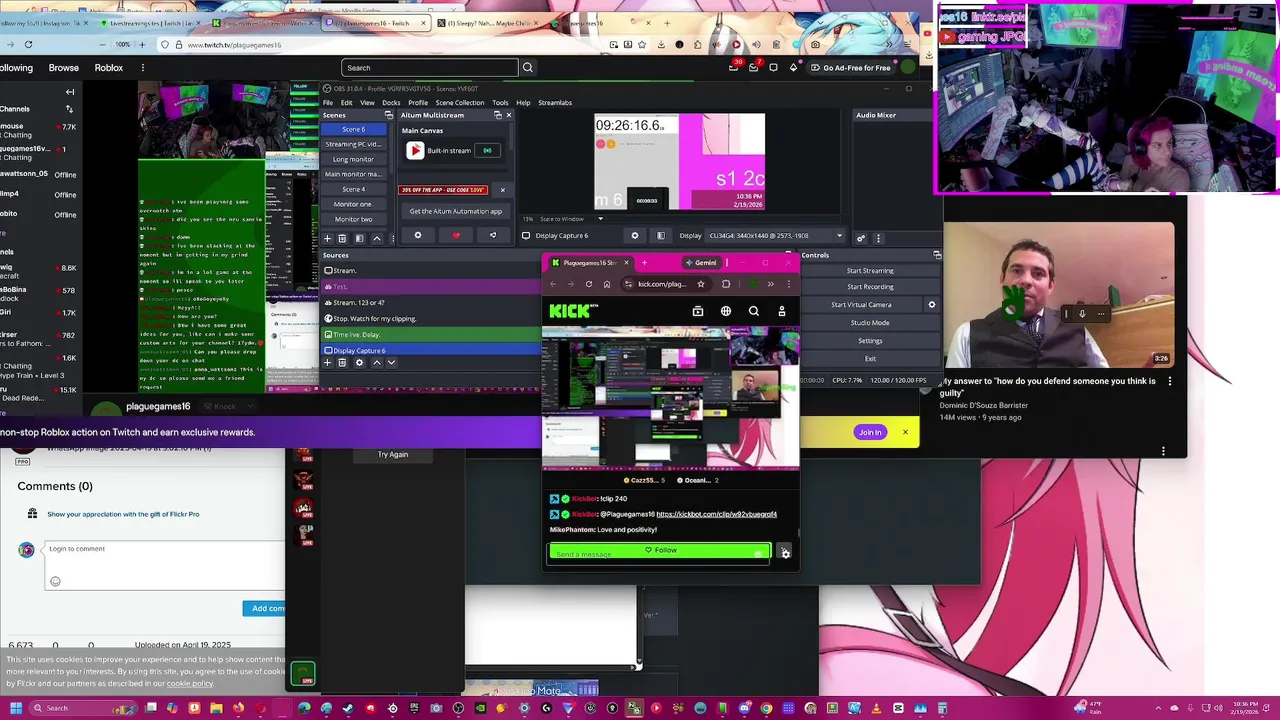The image size is (1280, 720).
Task: Open the Windows Start menu
Action: (15, 708)
